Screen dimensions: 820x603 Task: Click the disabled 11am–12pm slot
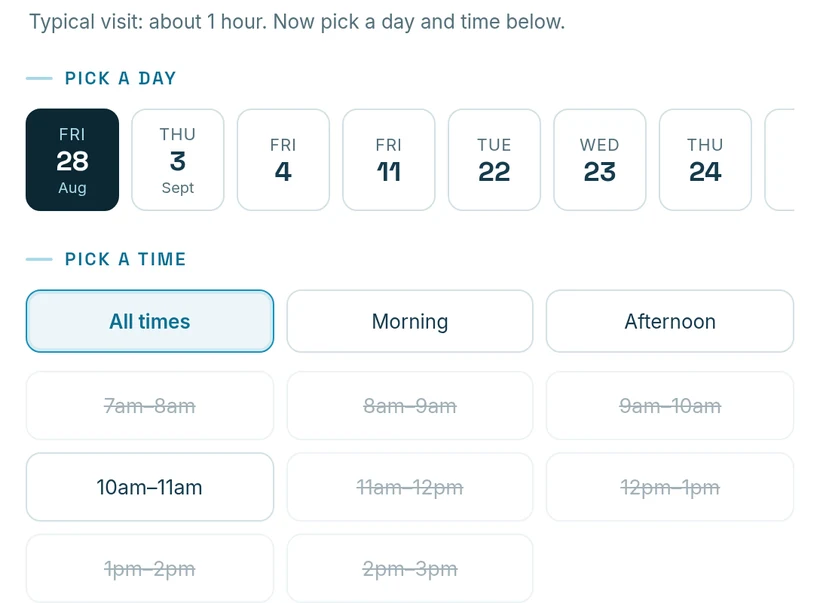(410, 487)
